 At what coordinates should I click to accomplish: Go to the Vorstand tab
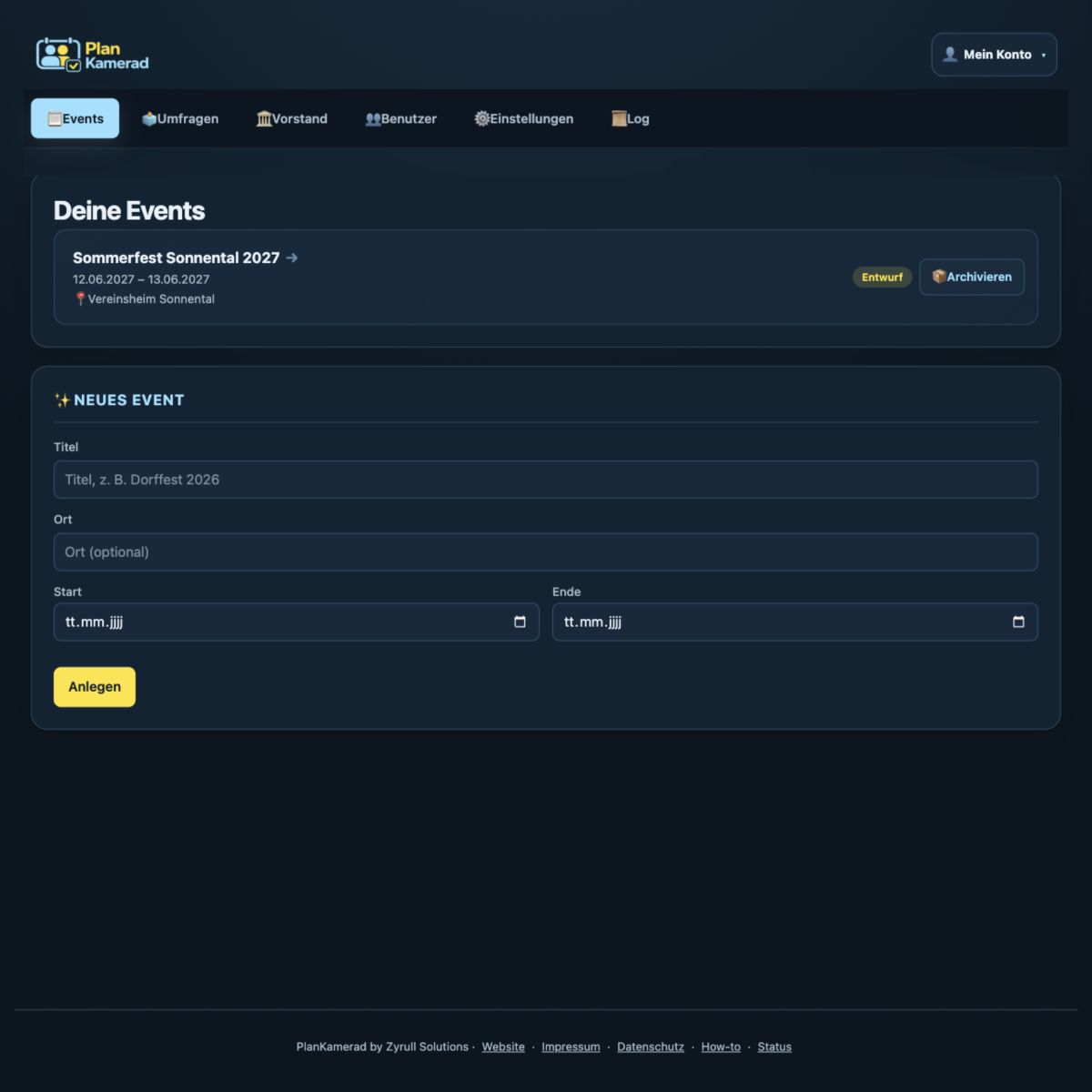pos(291,118)
